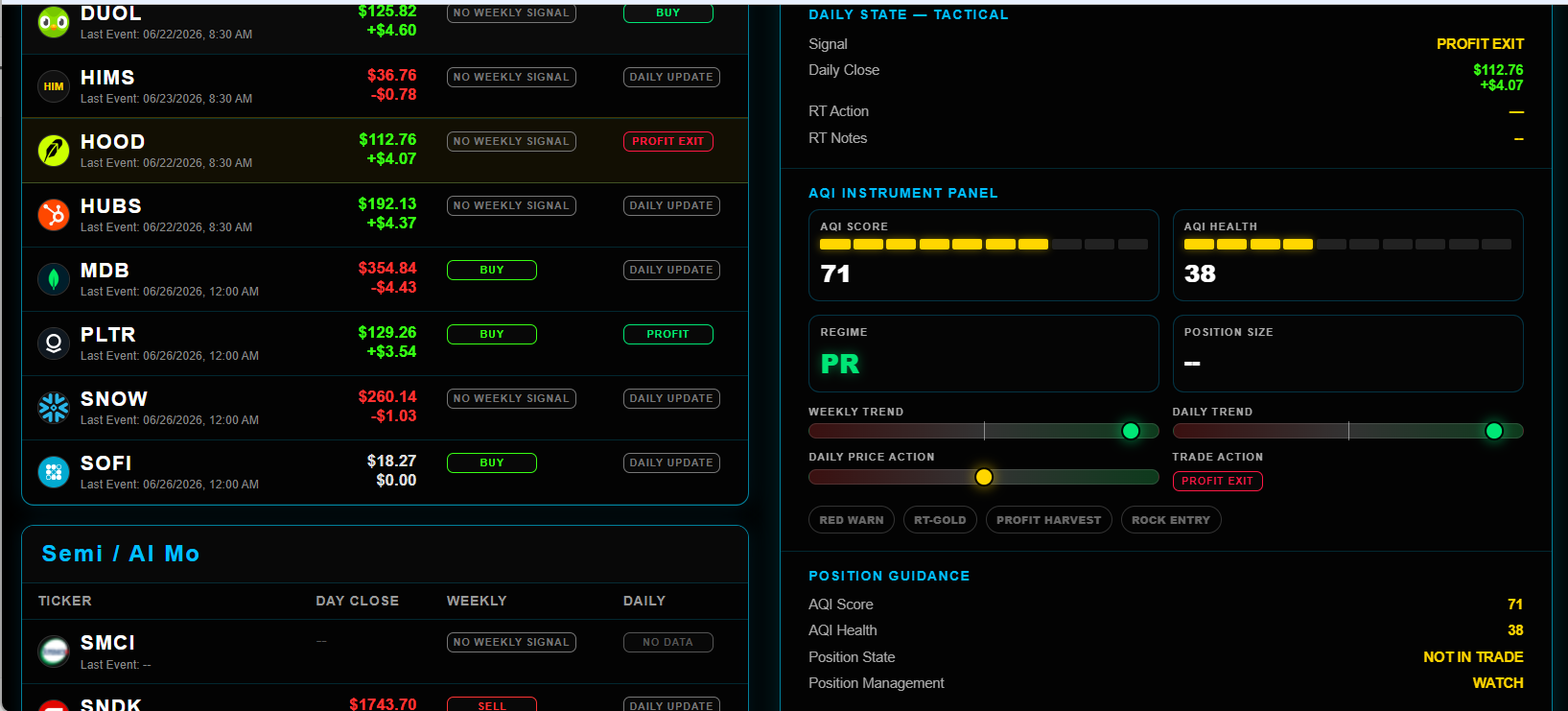Select the SOFI ticker name

click(106, 463)
